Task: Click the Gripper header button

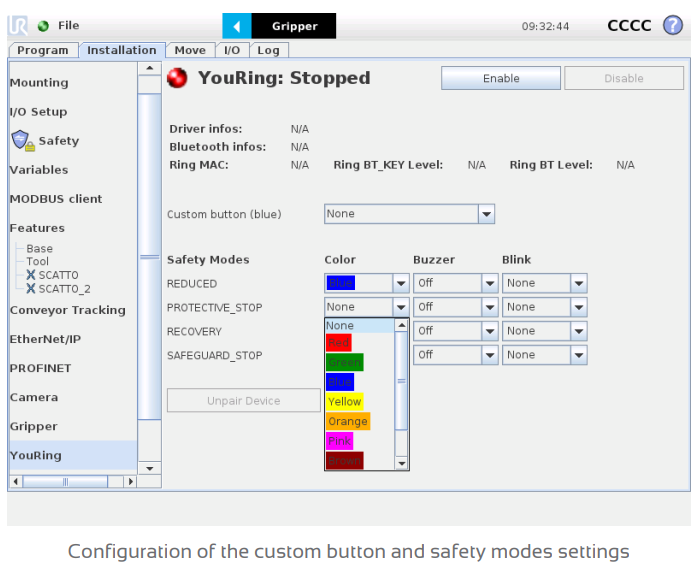Action: coord(294,26)
